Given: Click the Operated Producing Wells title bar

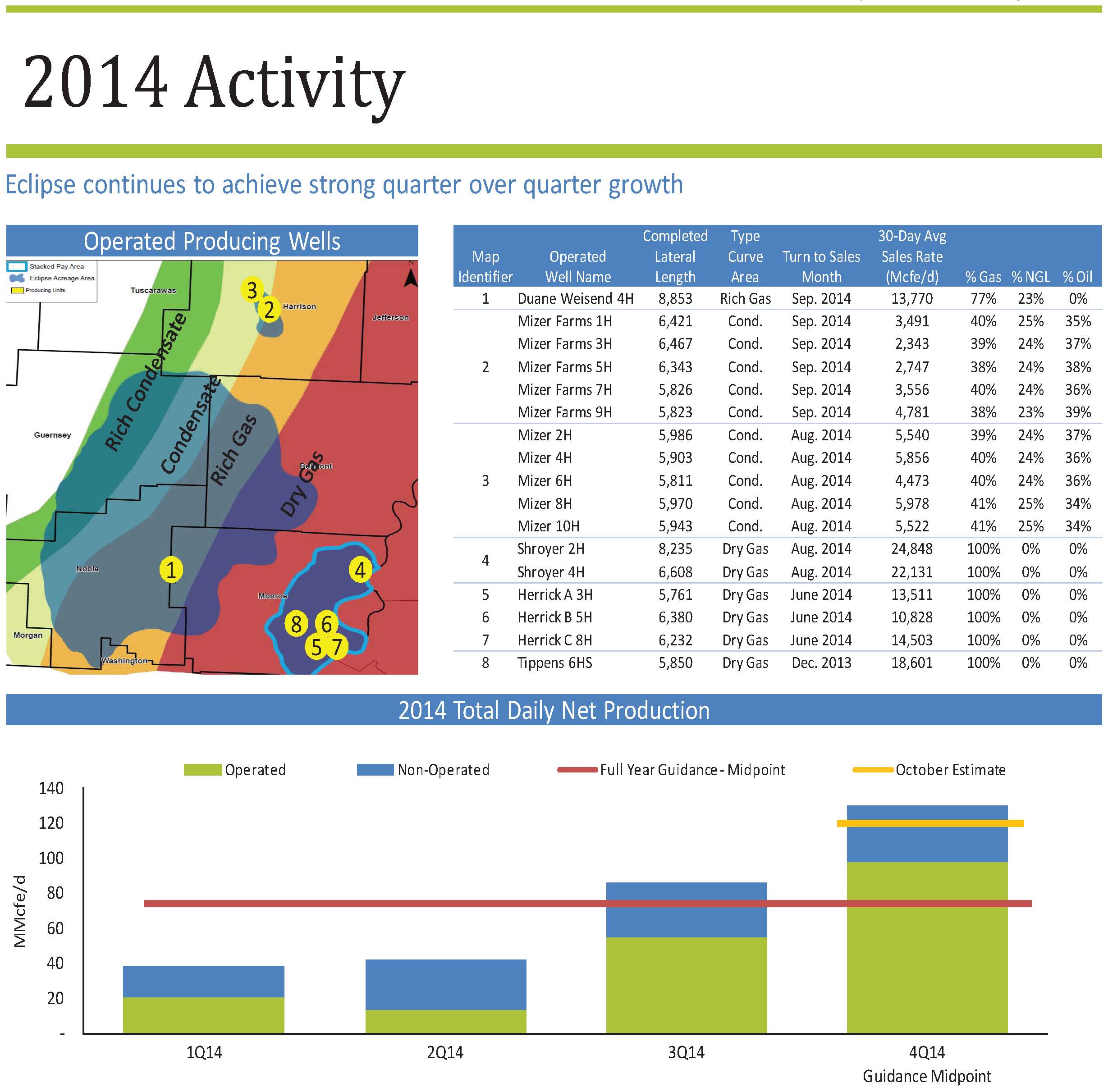Looking at the screenshot, I should click(x=211, y=241).
